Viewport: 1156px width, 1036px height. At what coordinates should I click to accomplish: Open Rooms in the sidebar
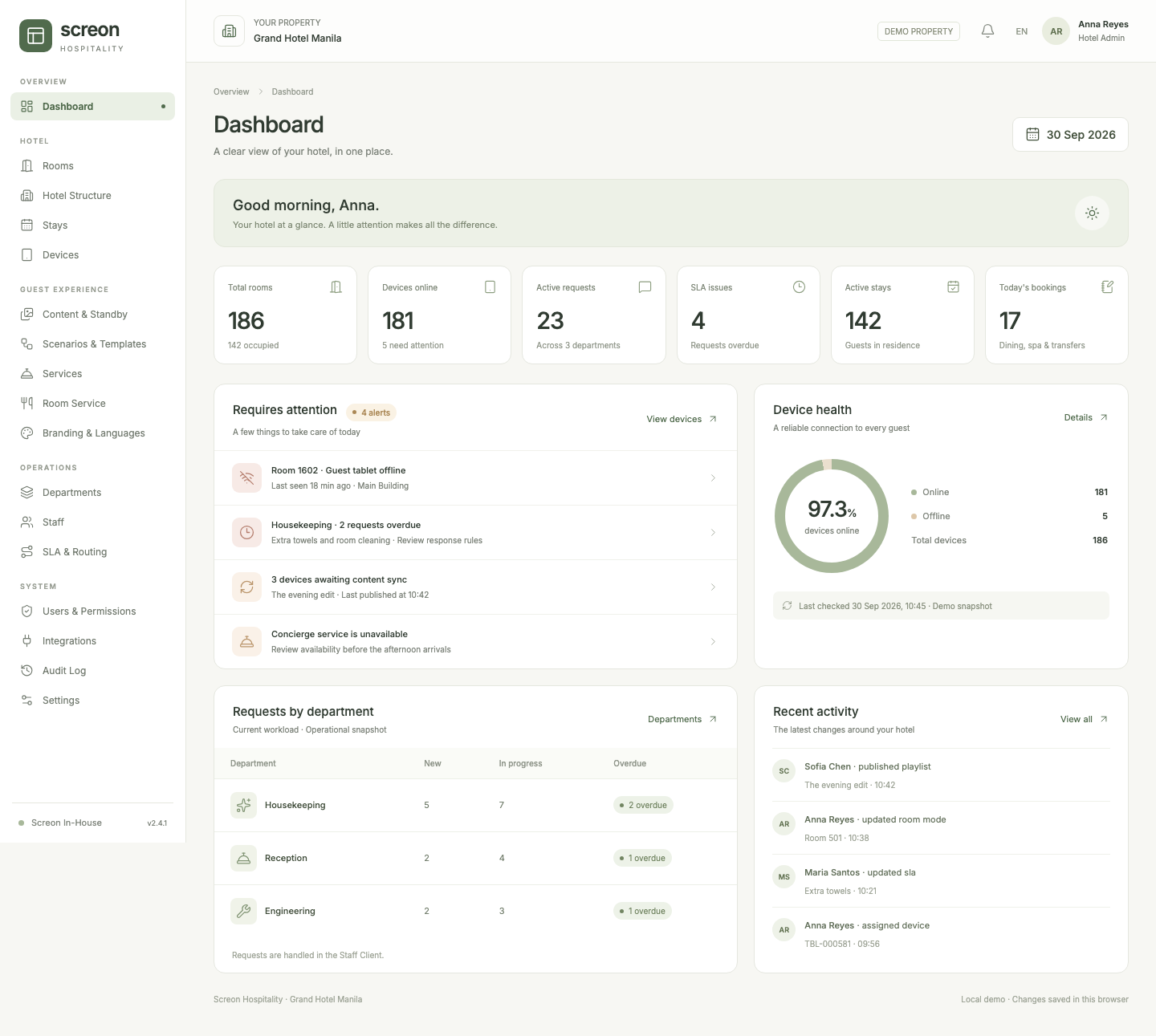pos(92,166)
